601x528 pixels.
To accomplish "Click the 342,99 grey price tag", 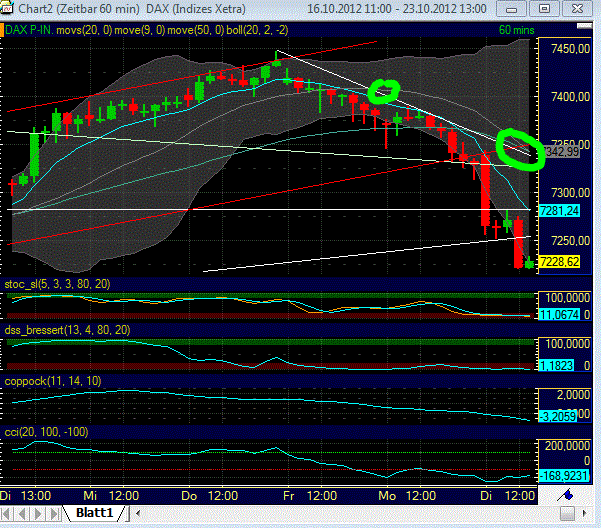I will (562, 152).
